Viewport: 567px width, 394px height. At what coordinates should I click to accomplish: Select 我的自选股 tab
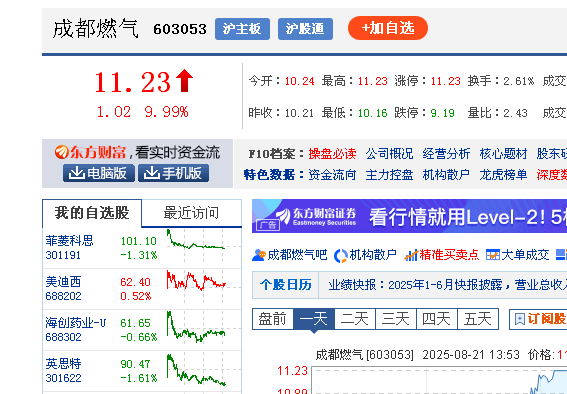click(x=92, y=213)
